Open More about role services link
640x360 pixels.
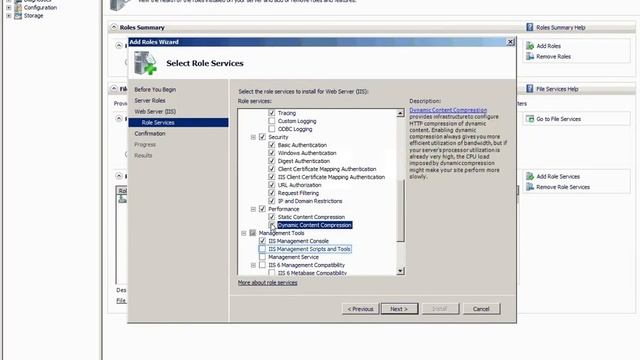[267, 282]
